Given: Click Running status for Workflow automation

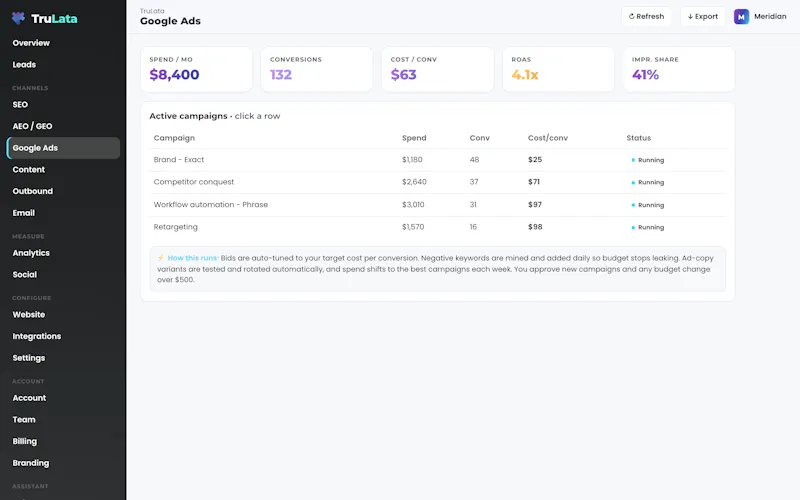Looking at the screenshot, I should tap(647, 205).
